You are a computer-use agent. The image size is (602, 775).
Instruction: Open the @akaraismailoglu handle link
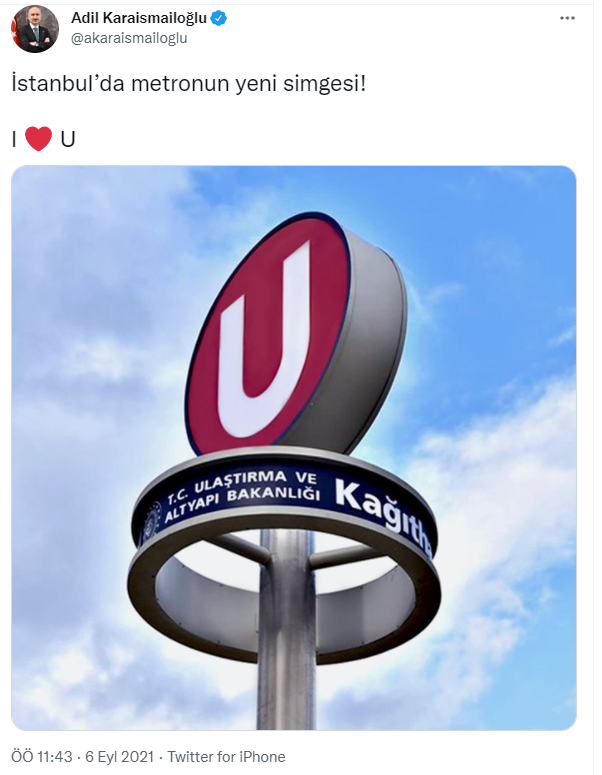click(129, 39)
